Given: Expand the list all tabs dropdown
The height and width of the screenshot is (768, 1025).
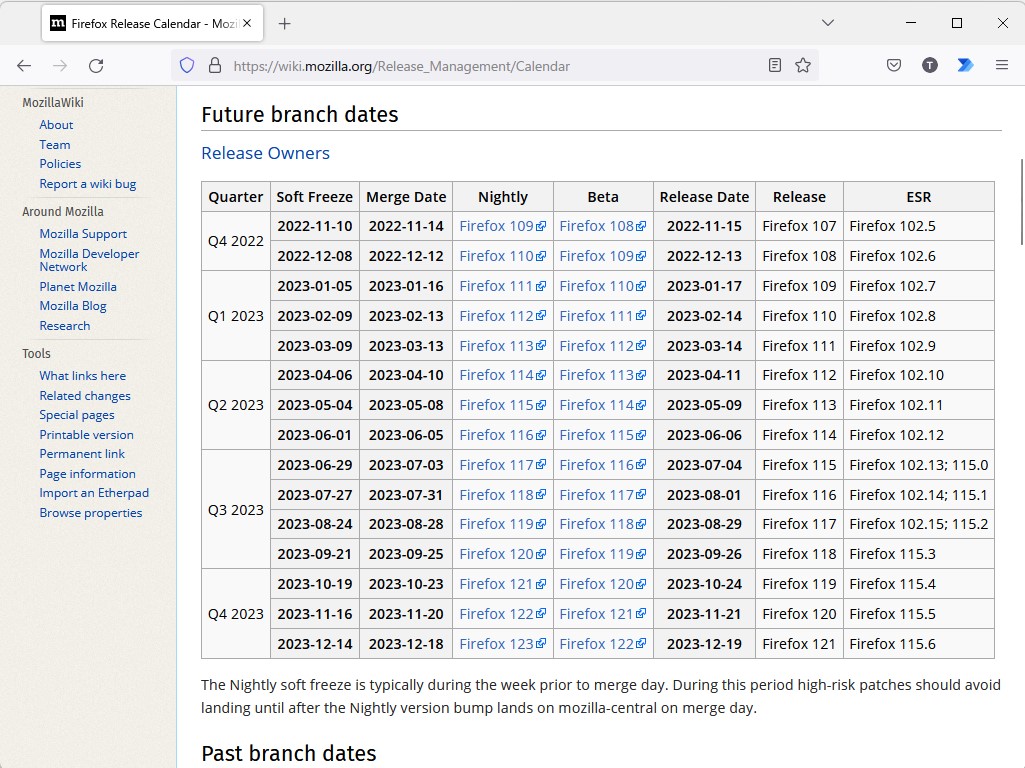Looking at the screenshot, I should click(x=827, y=23).
